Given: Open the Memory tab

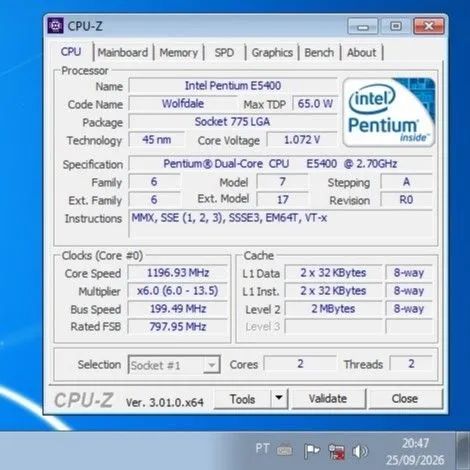Looking at the screenshot, I should click(179, 52).
